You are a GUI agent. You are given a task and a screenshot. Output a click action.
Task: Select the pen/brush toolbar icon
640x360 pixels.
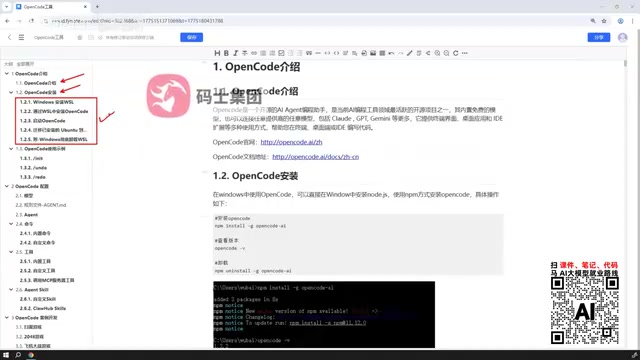409,53
